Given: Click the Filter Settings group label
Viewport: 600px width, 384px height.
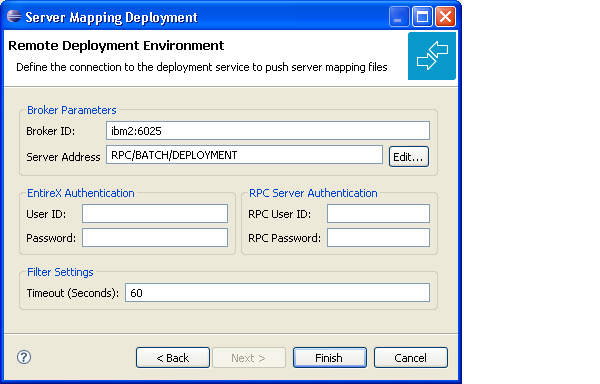Looking at the screenshot, I should pyautogui.click(x=60, y=272).
